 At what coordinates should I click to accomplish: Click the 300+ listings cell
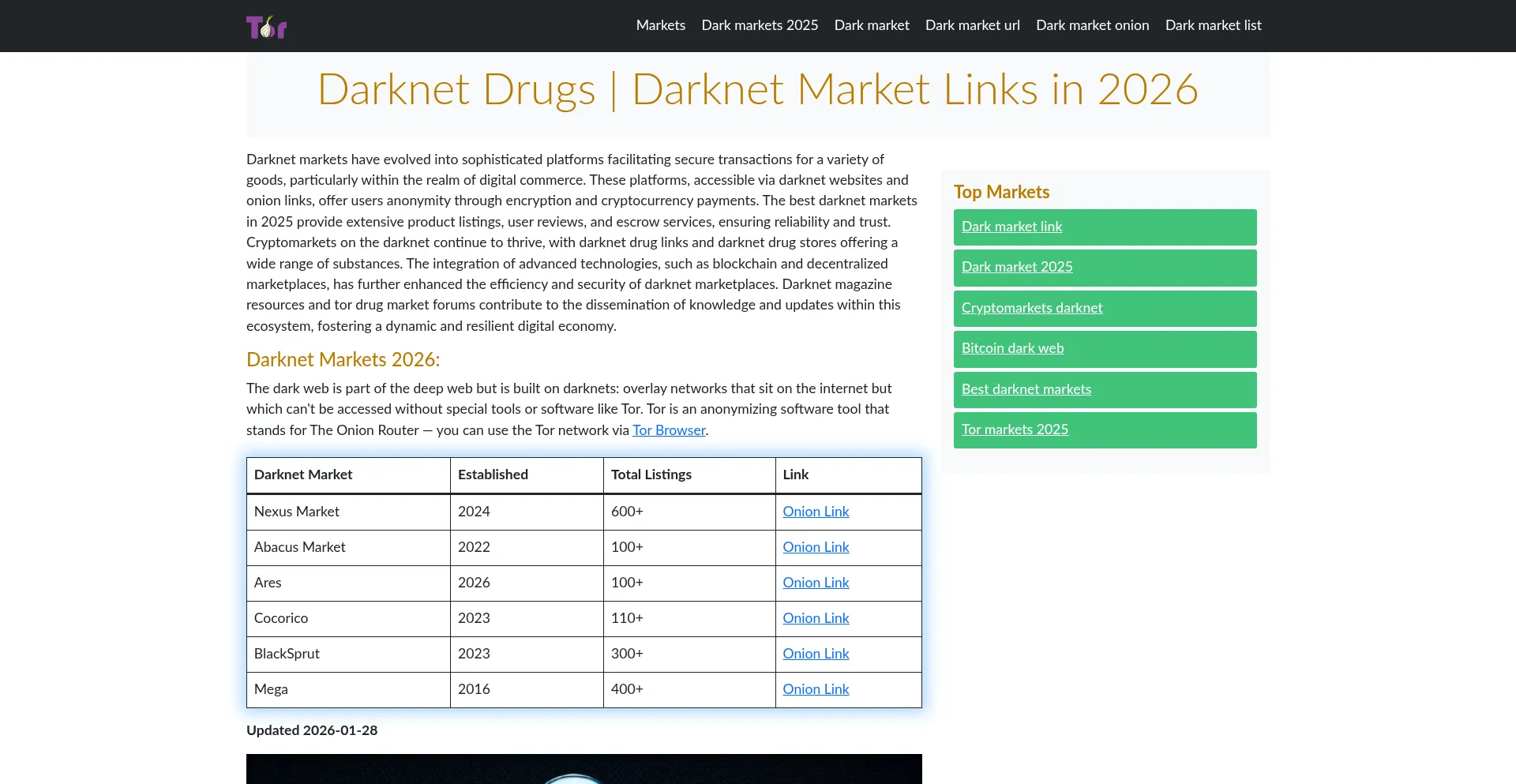689,655
